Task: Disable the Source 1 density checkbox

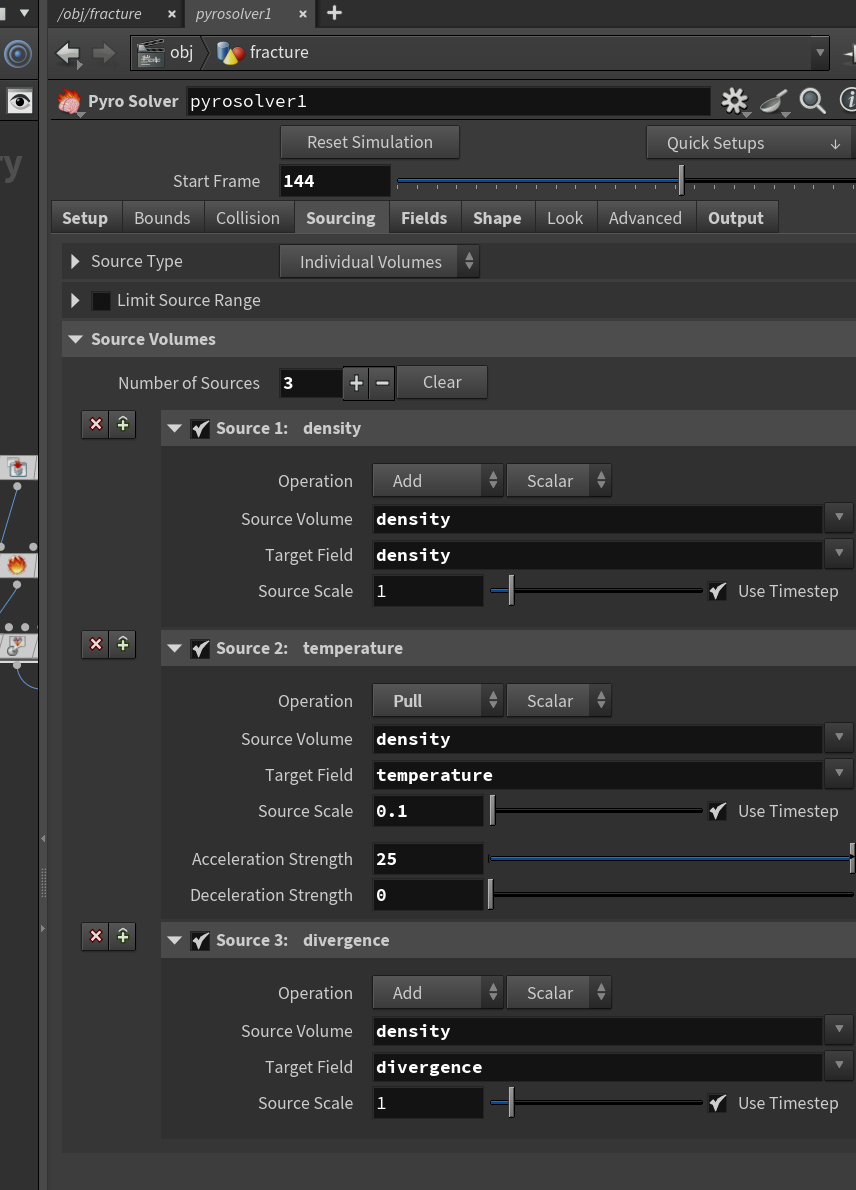Action: [200, 429]
